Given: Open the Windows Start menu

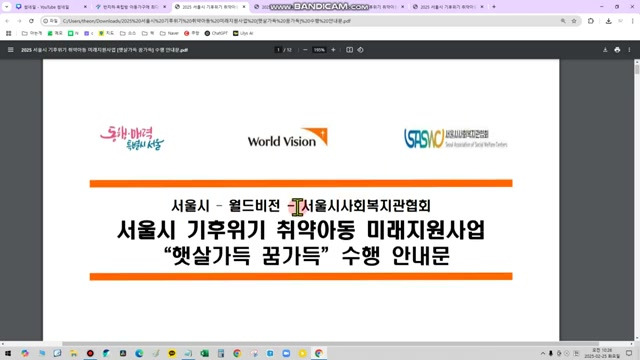Looking at the screenshot, I should click(x=8, y=353).
